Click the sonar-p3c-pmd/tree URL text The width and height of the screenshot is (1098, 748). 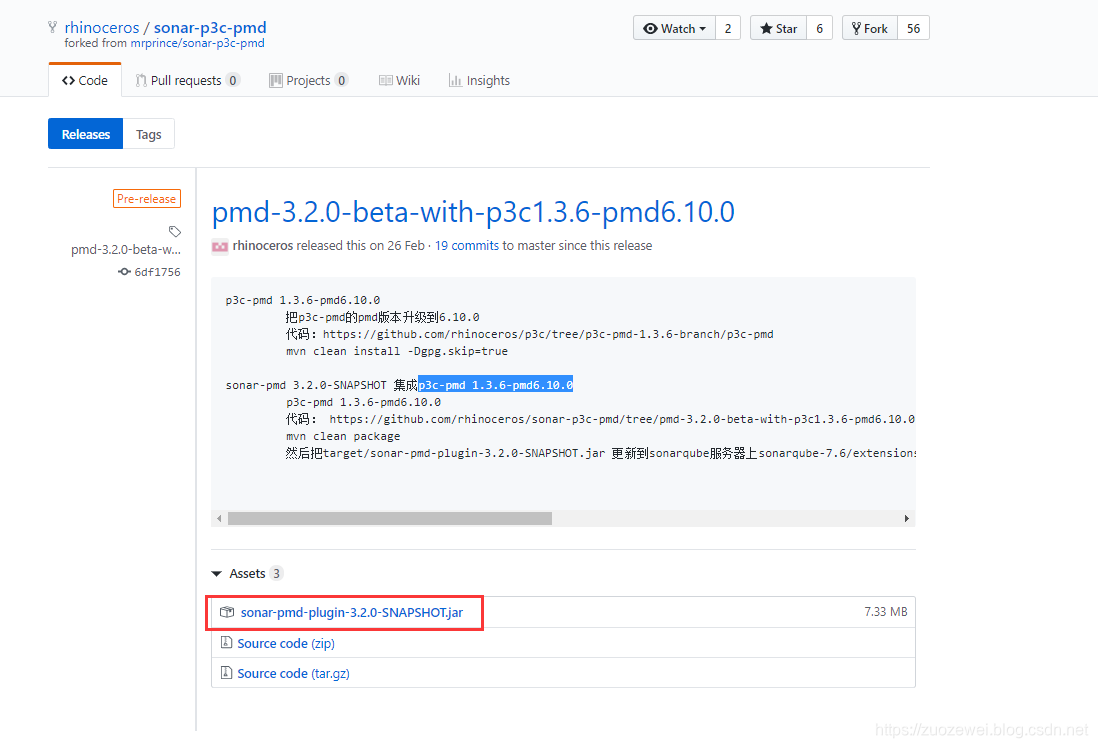[622, 419]
